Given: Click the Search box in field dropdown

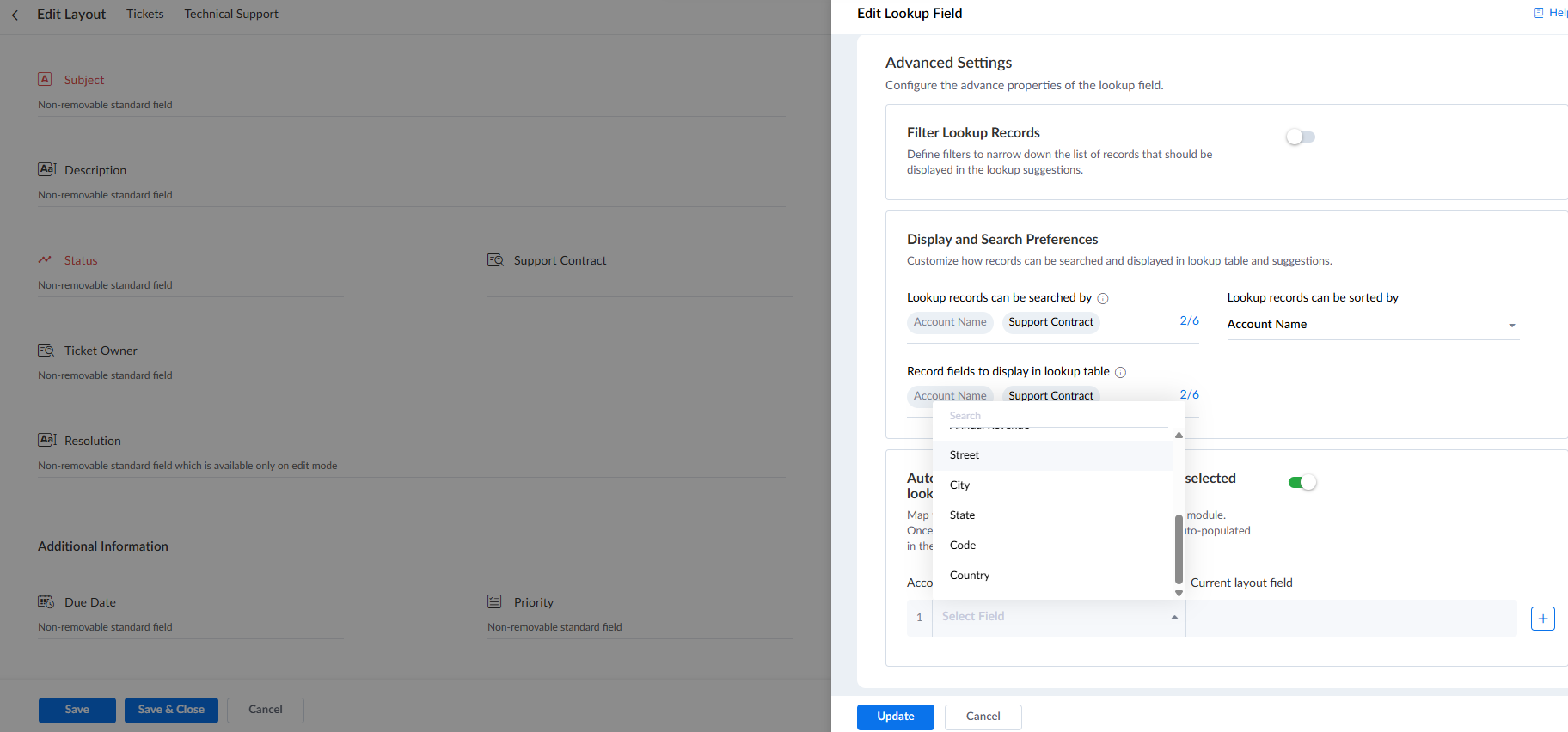Looking at the screenshot, I should (x=1057, y=416).
